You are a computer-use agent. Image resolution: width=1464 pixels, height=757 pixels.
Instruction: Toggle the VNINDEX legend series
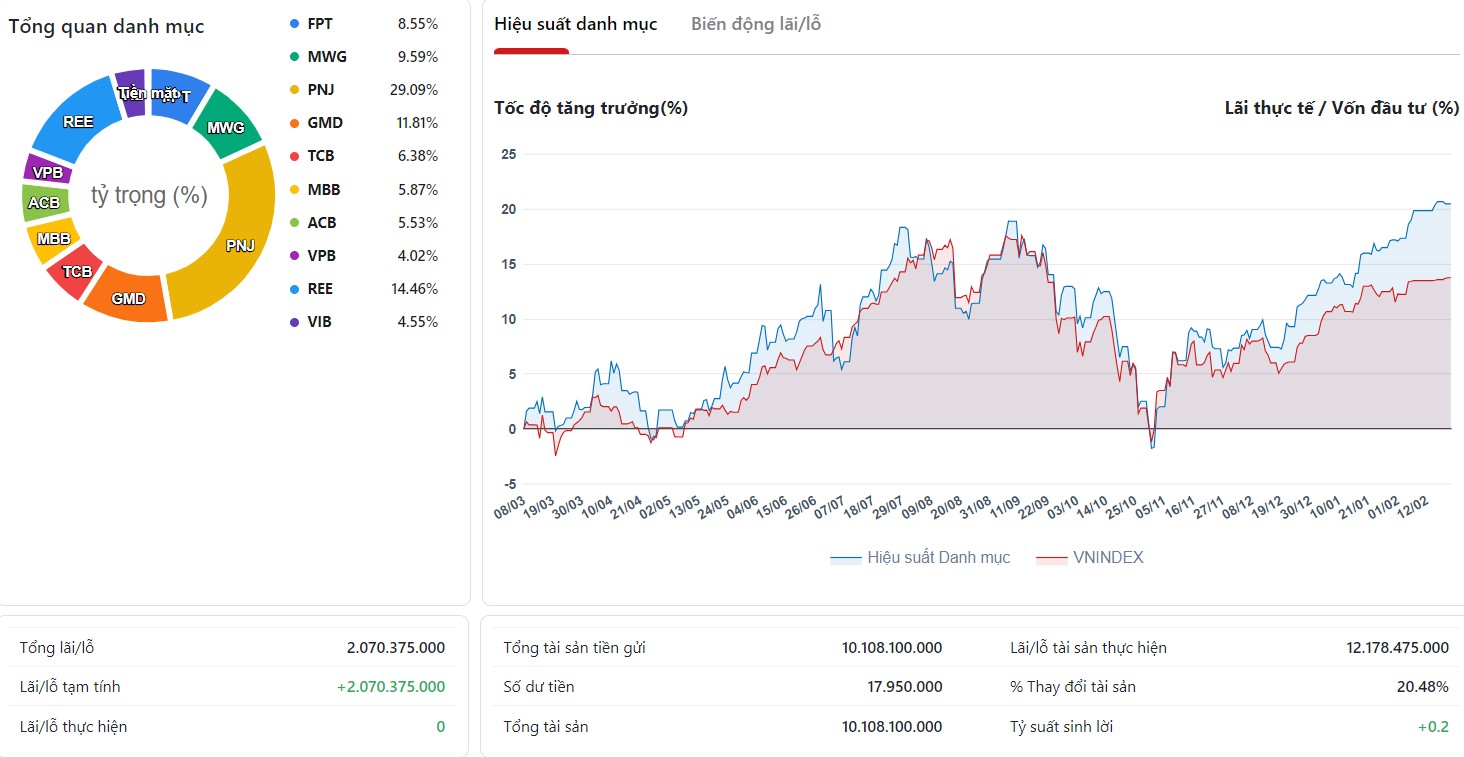click(x=1089, y=558)
